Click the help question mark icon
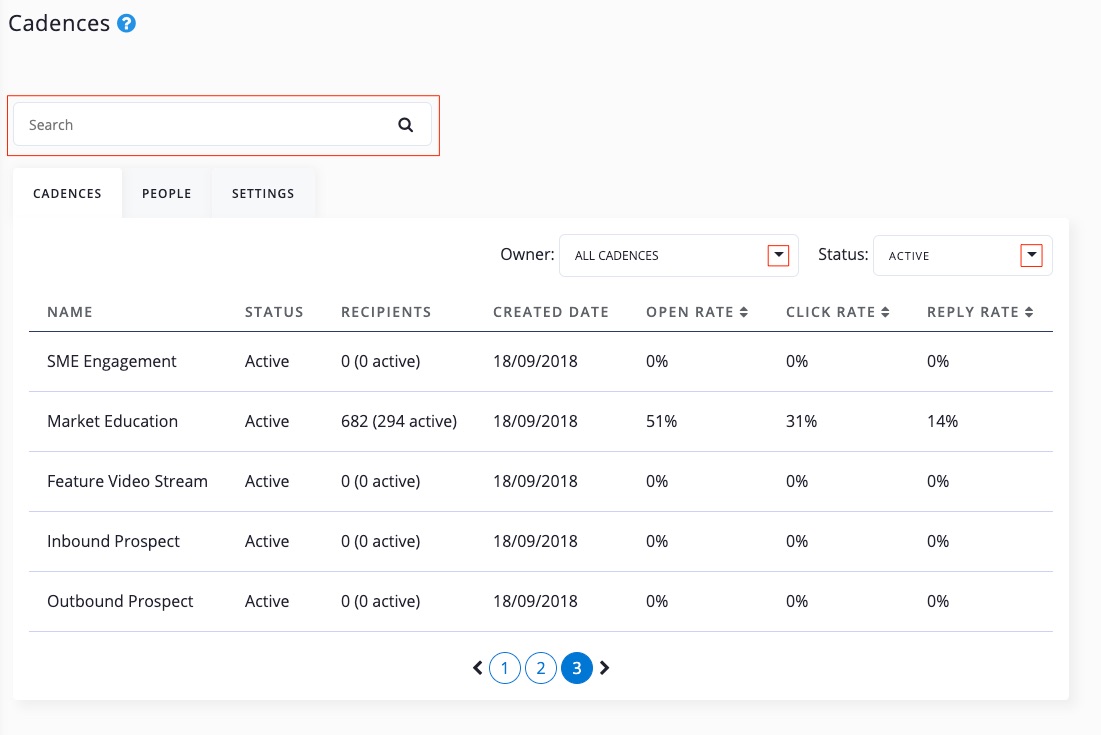Viewport: 1101px width, 735px height. click(x=126, y=24)
